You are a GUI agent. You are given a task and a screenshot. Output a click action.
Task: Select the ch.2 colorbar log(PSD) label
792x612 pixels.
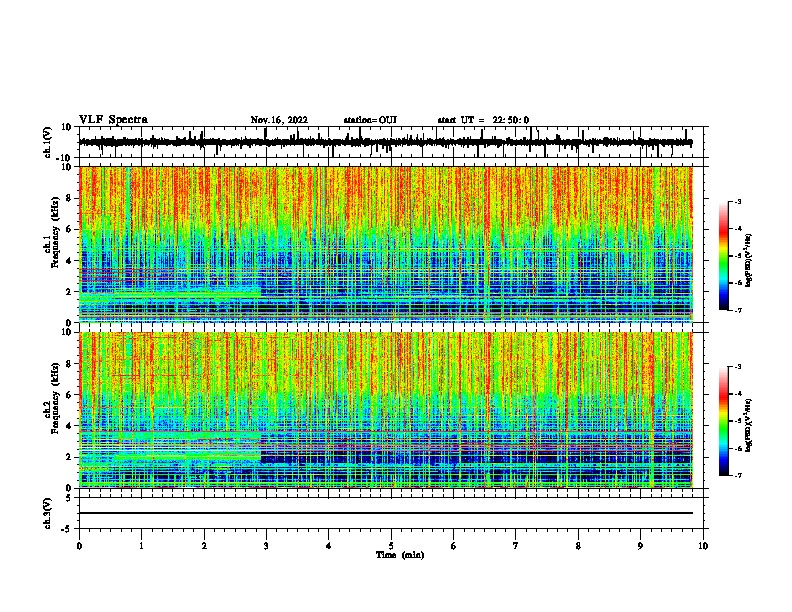coord(749,425)
